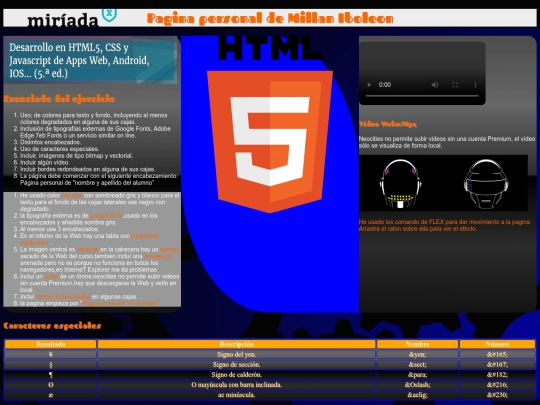Click the page title 'Pagina personal de Millan Iboleon'

click(270, 18)
